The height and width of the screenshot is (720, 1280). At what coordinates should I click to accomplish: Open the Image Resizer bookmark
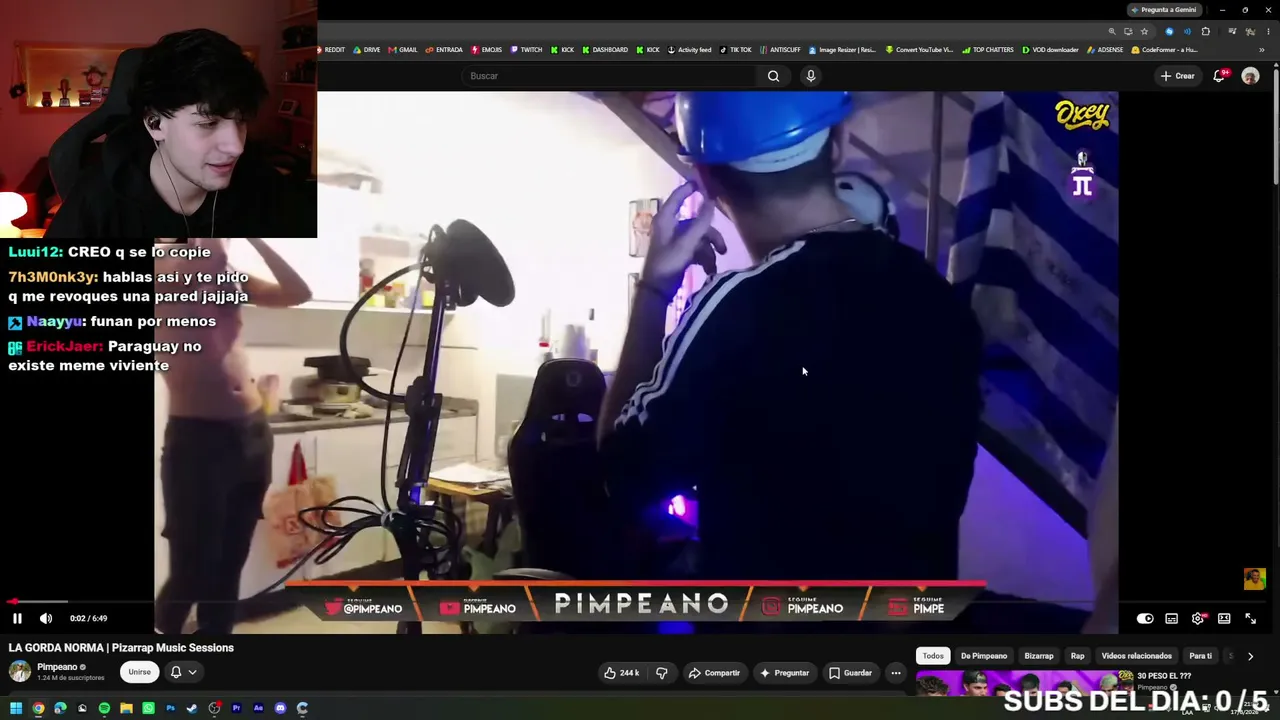(x=842, y=50)
